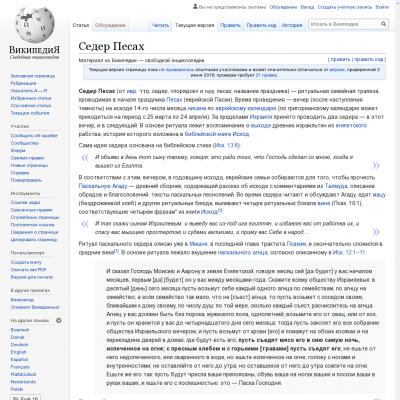Open the Править код tab
This screenshot has width=400, height=400.
[261, 25]
